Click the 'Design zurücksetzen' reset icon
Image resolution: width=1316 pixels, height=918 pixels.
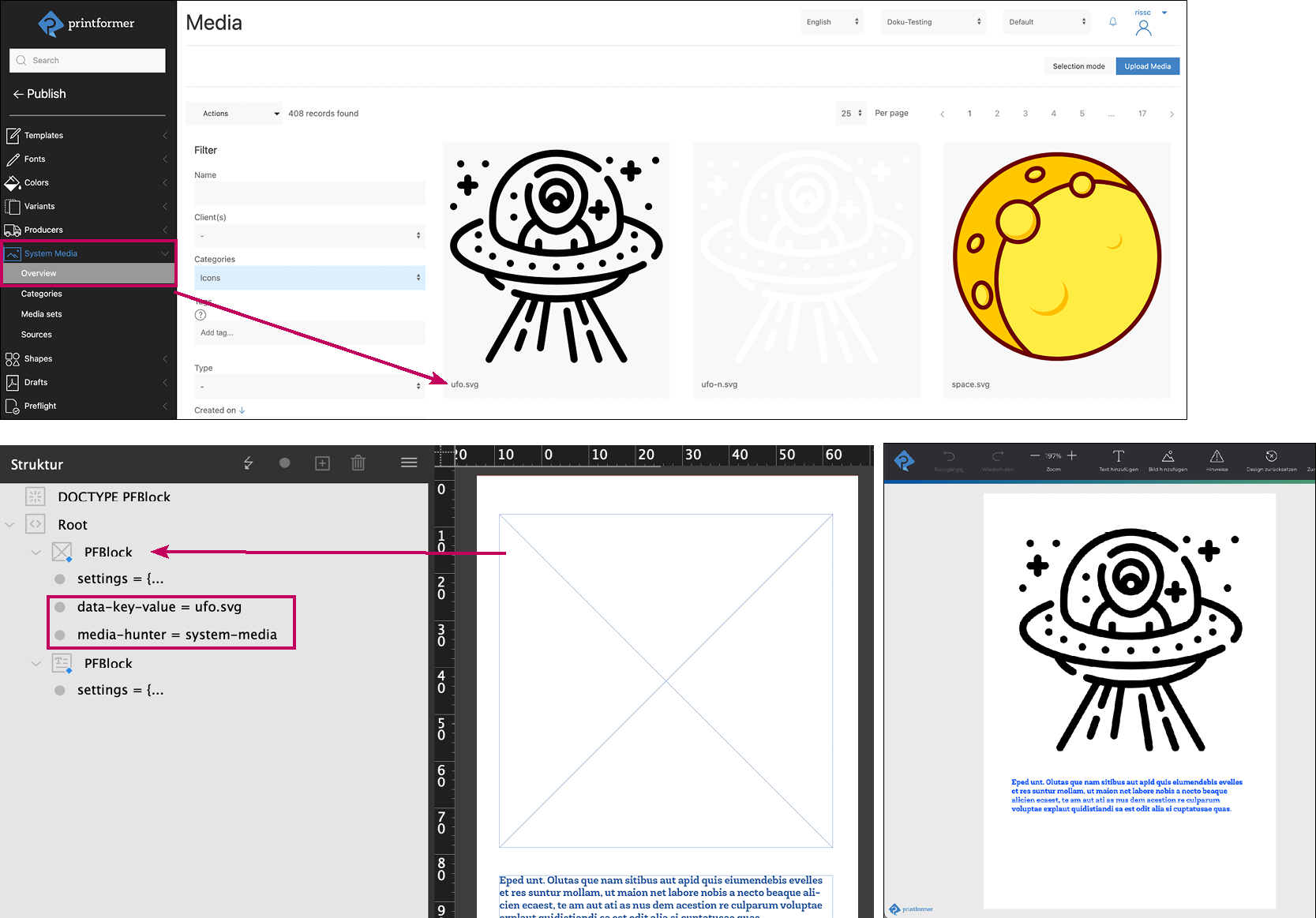tap(1270, 457)
